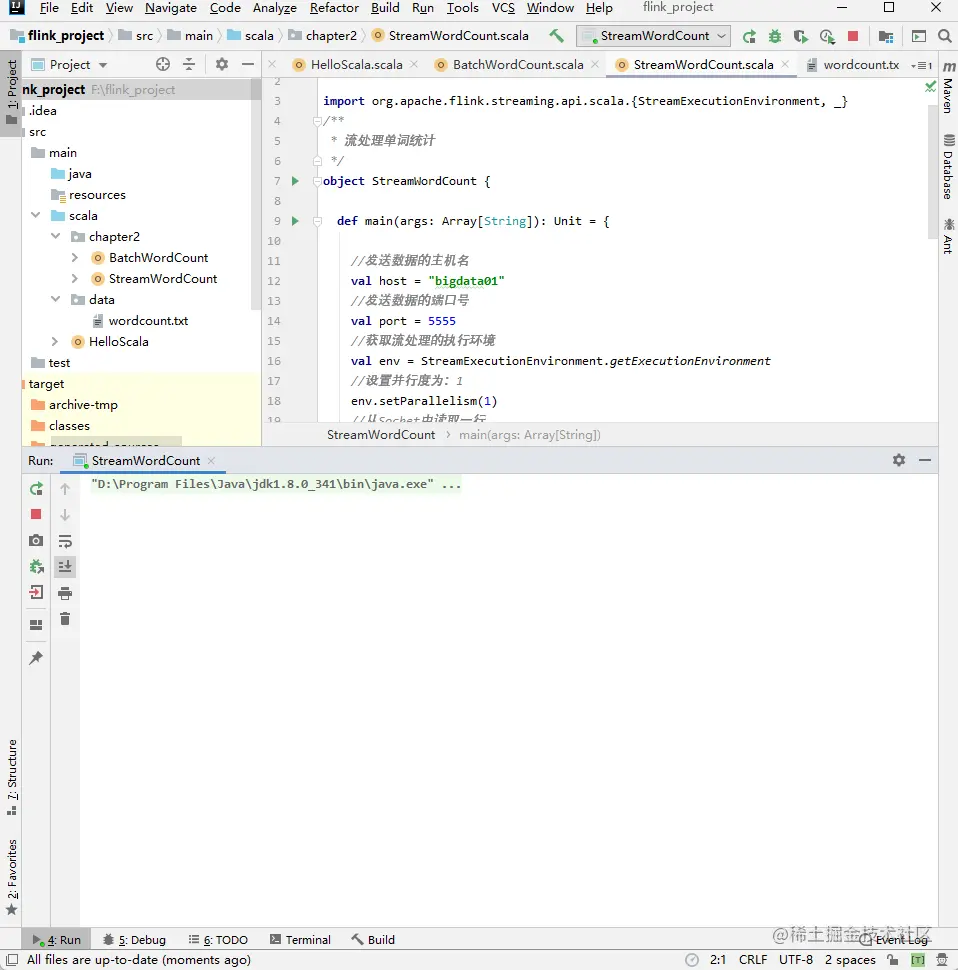Switch to HelloScala.scala tab

click(x=356, y=64)
